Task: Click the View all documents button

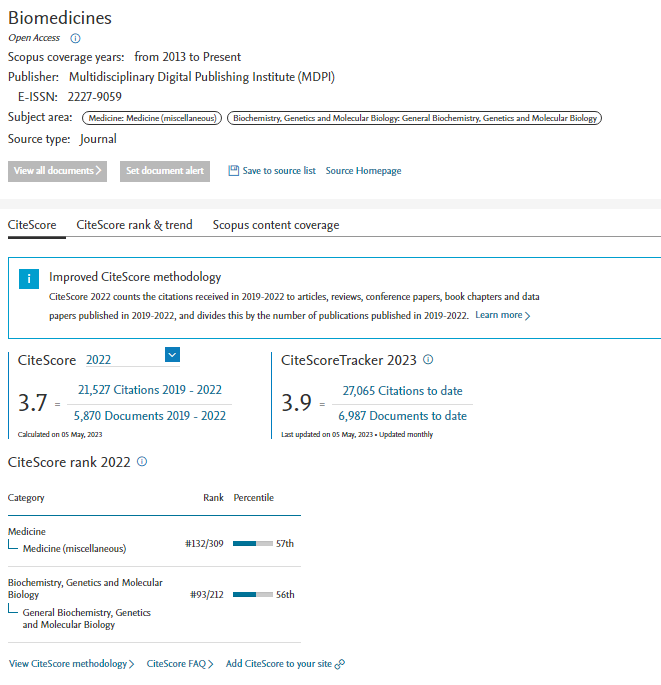Action: [57, 171]
